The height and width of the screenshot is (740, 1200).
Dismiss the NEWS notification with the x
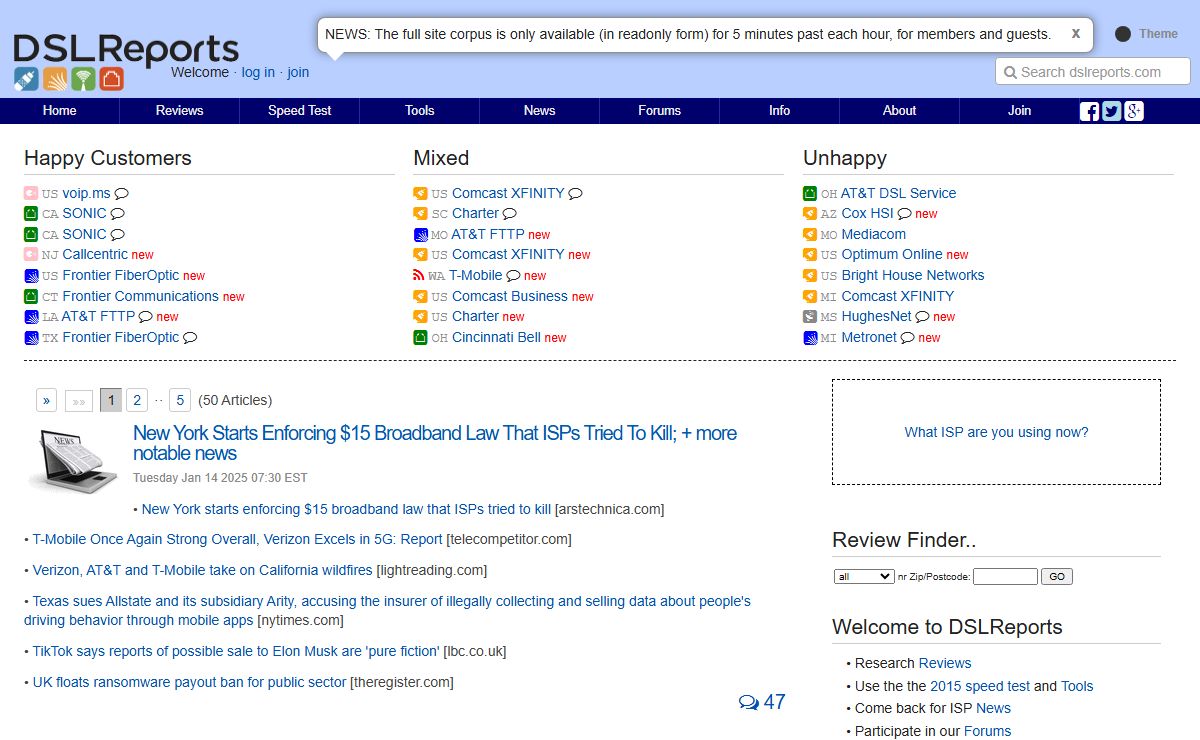point(1076,33)
